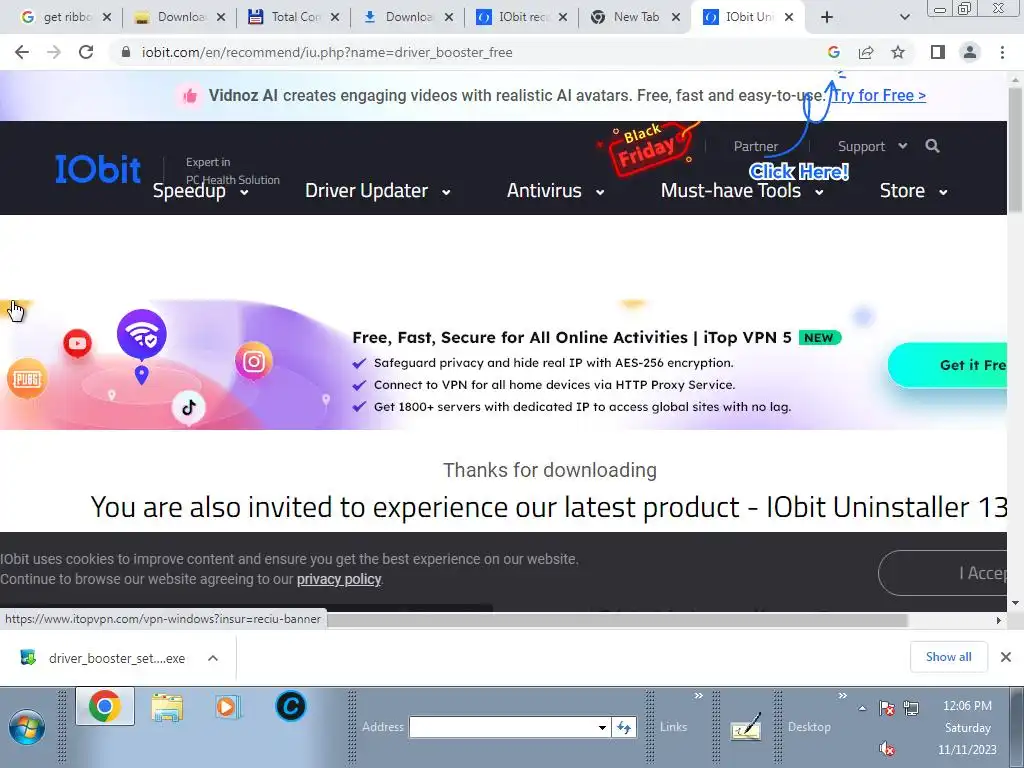Click the Action Center flag tray icon
The image size is (1024, 768).
[887, 708]
